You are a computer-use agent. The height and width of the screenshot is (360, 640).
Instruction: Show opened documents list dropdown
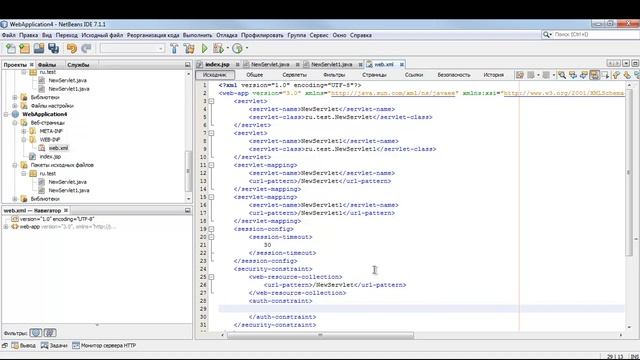(626, 64)
